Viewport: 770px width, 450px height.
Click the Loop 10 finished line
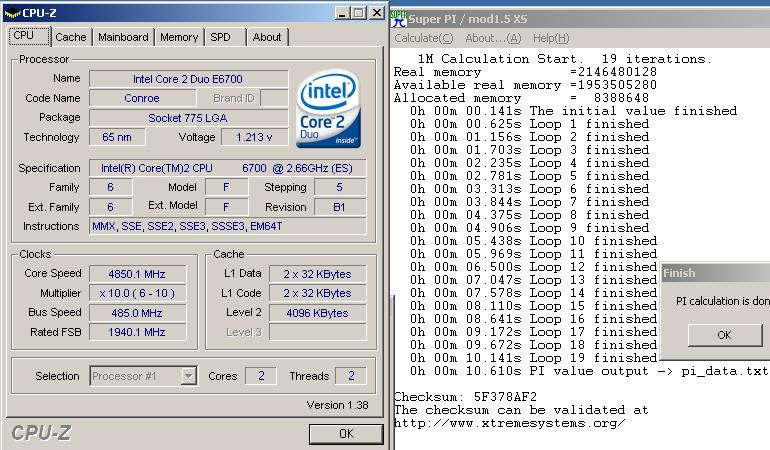tap(533, 241)
